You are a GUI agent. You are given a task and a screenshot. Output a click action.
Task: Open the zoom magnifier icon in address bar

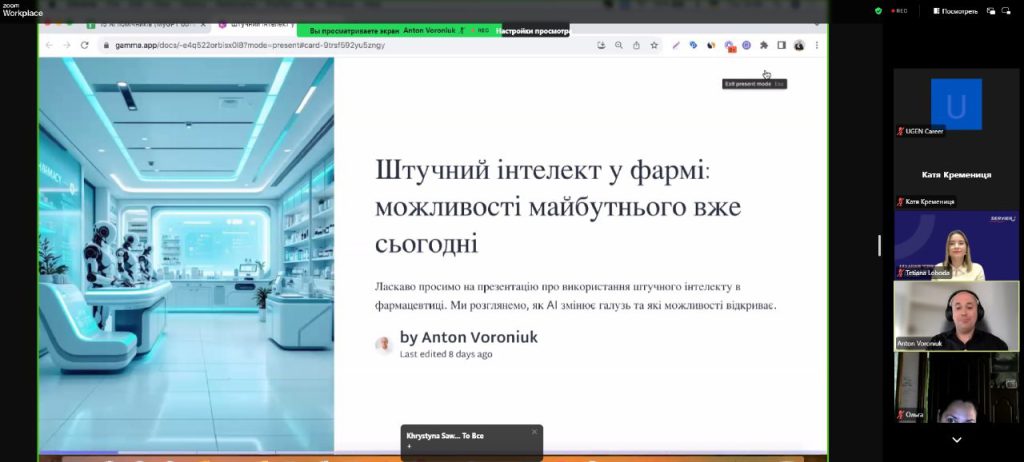[618, 45]
